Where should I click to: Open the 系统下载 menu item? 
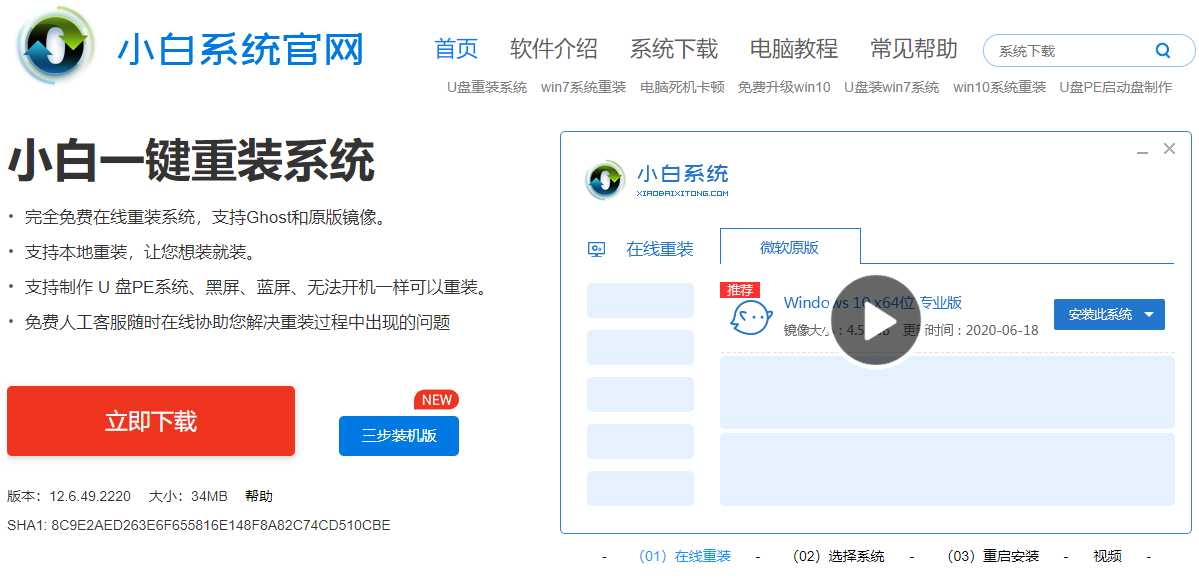[674, 49]
